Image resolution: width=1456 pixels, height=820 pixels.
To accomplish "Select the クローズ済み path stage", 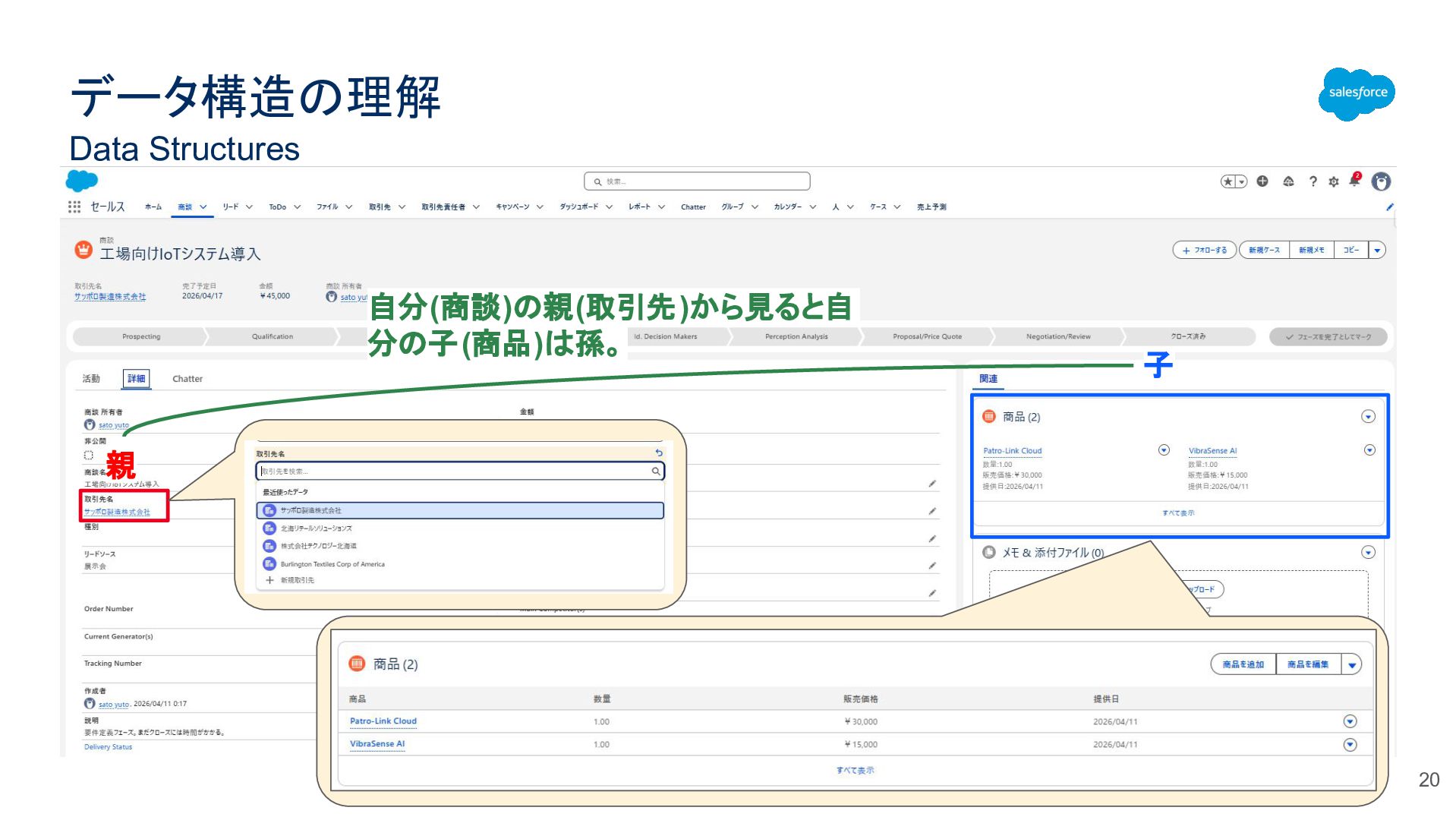I will pyautogui.click(x=1188, y=336).
